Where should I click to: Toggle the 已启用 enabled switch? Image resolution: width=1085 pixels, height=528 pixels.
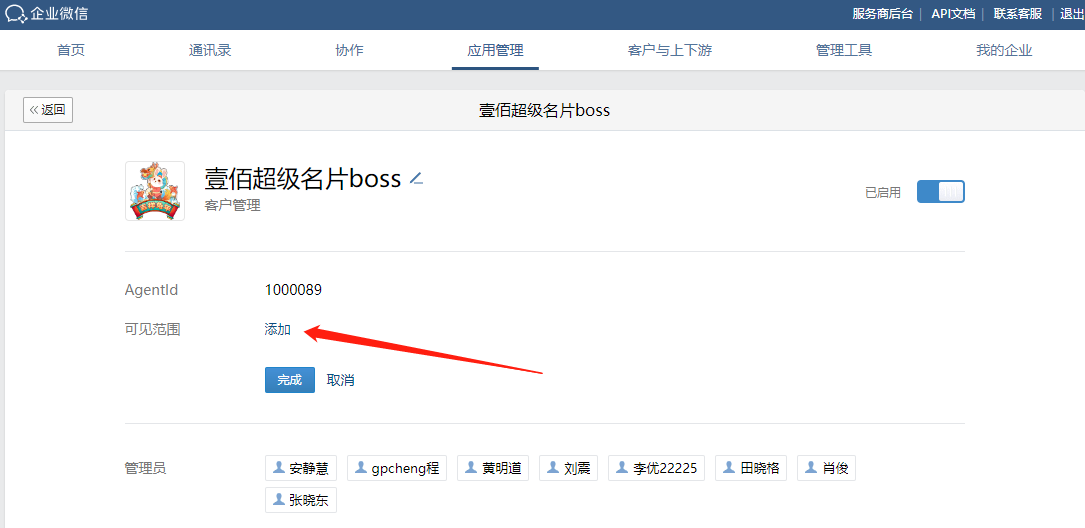(940, 192)
